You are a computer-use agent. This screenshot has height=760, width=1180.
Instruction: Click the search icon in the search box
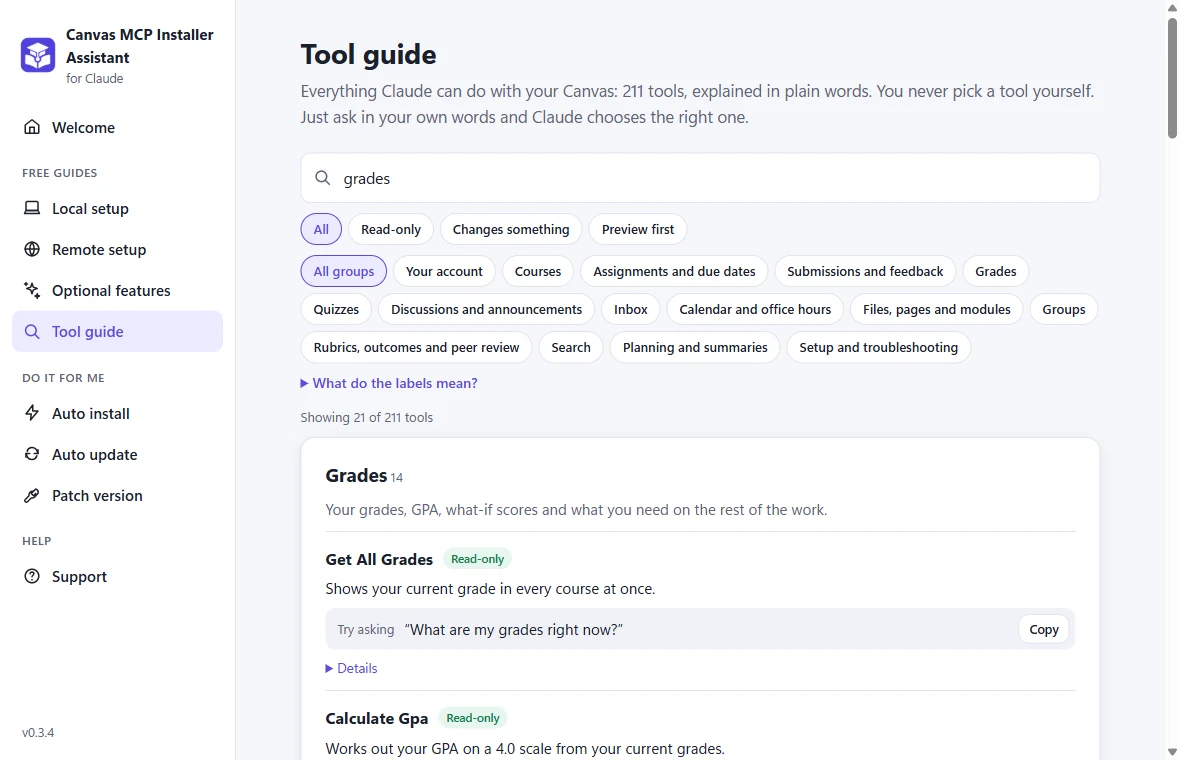click(323, 178)
